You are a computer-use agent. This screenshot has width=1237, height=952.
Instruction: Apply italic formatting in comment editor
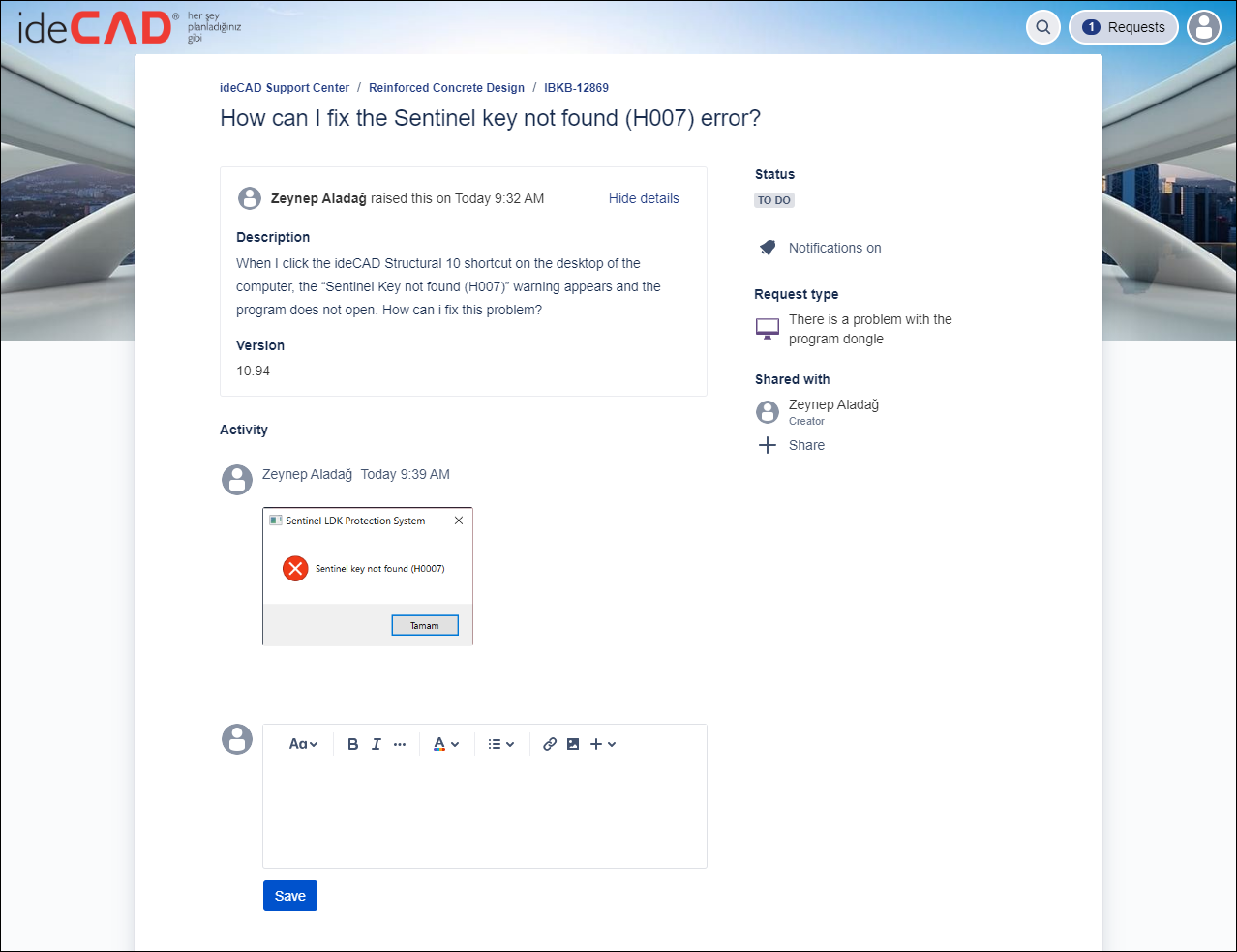[376, 744]
